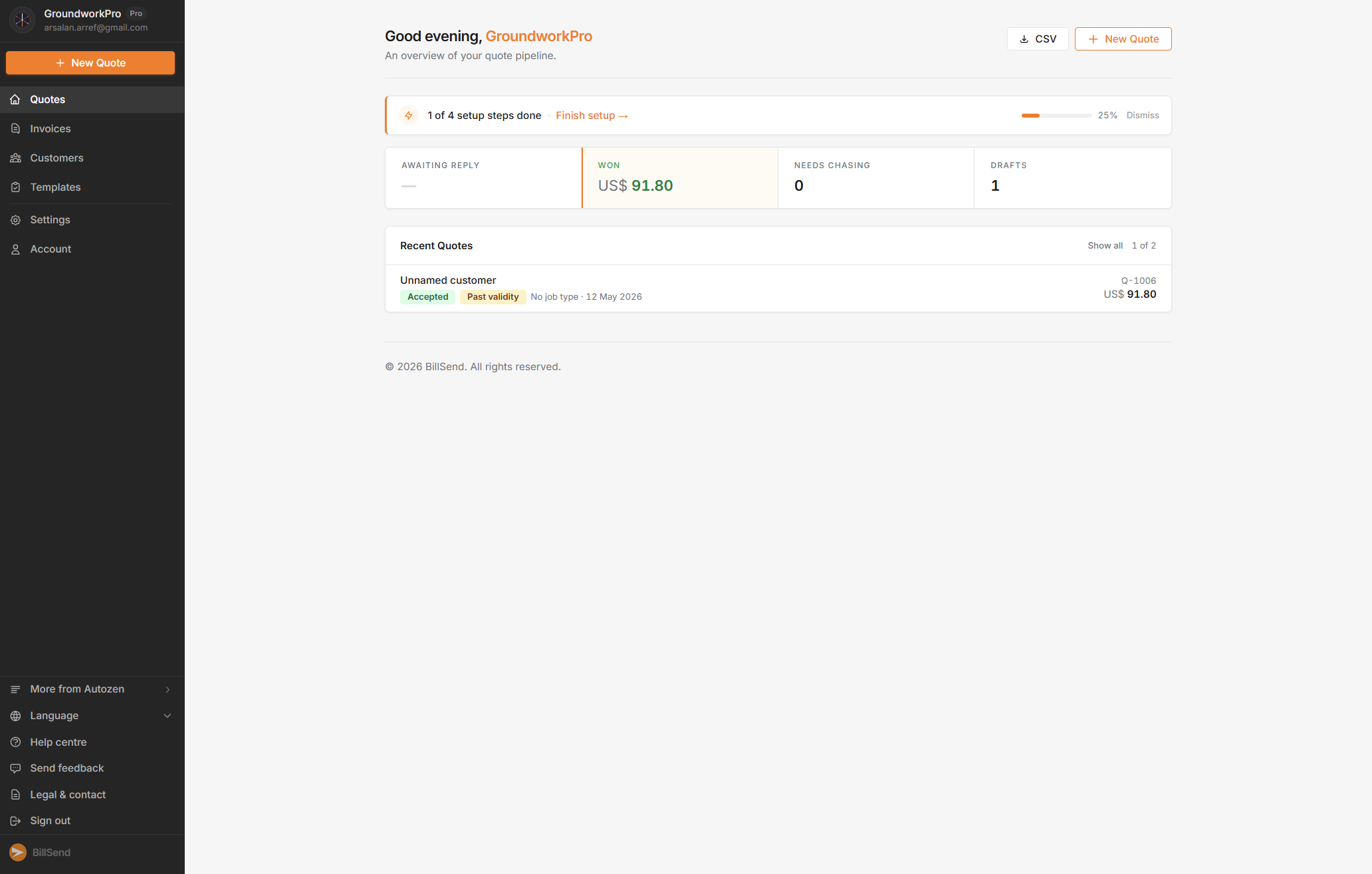Click the orange New Quote button in the sidebar
The width and height of the screenshot is (1372, 874).
[x=90, y=62]
